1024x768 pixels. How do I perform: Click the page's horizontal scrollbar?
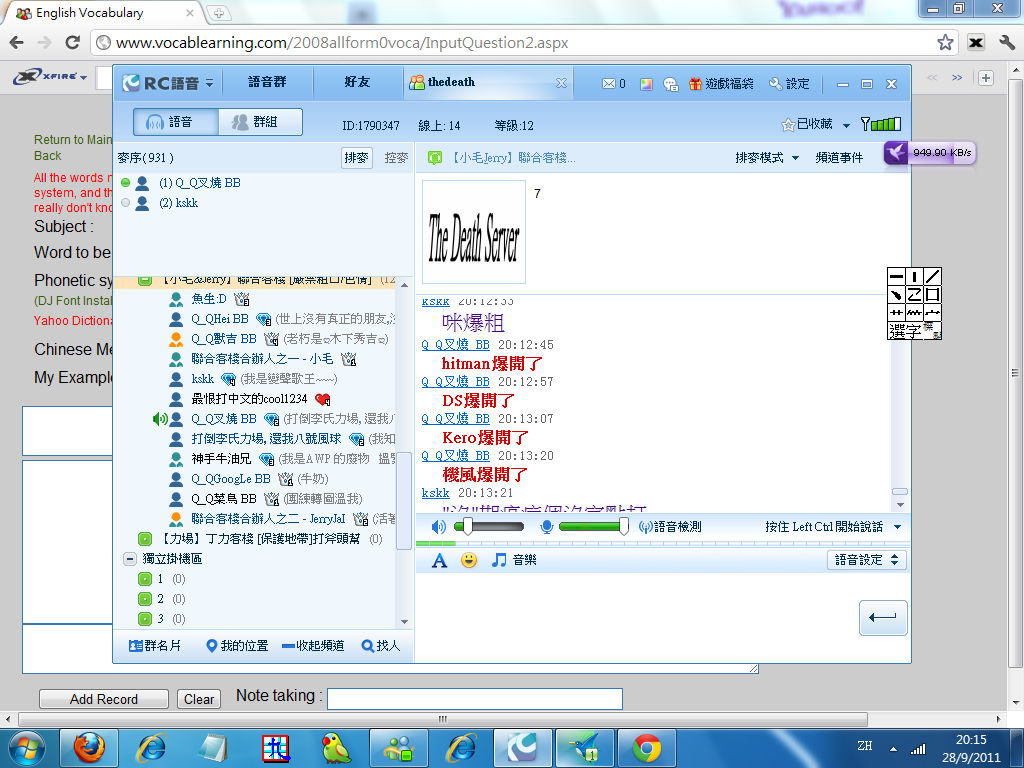(443, 719)
